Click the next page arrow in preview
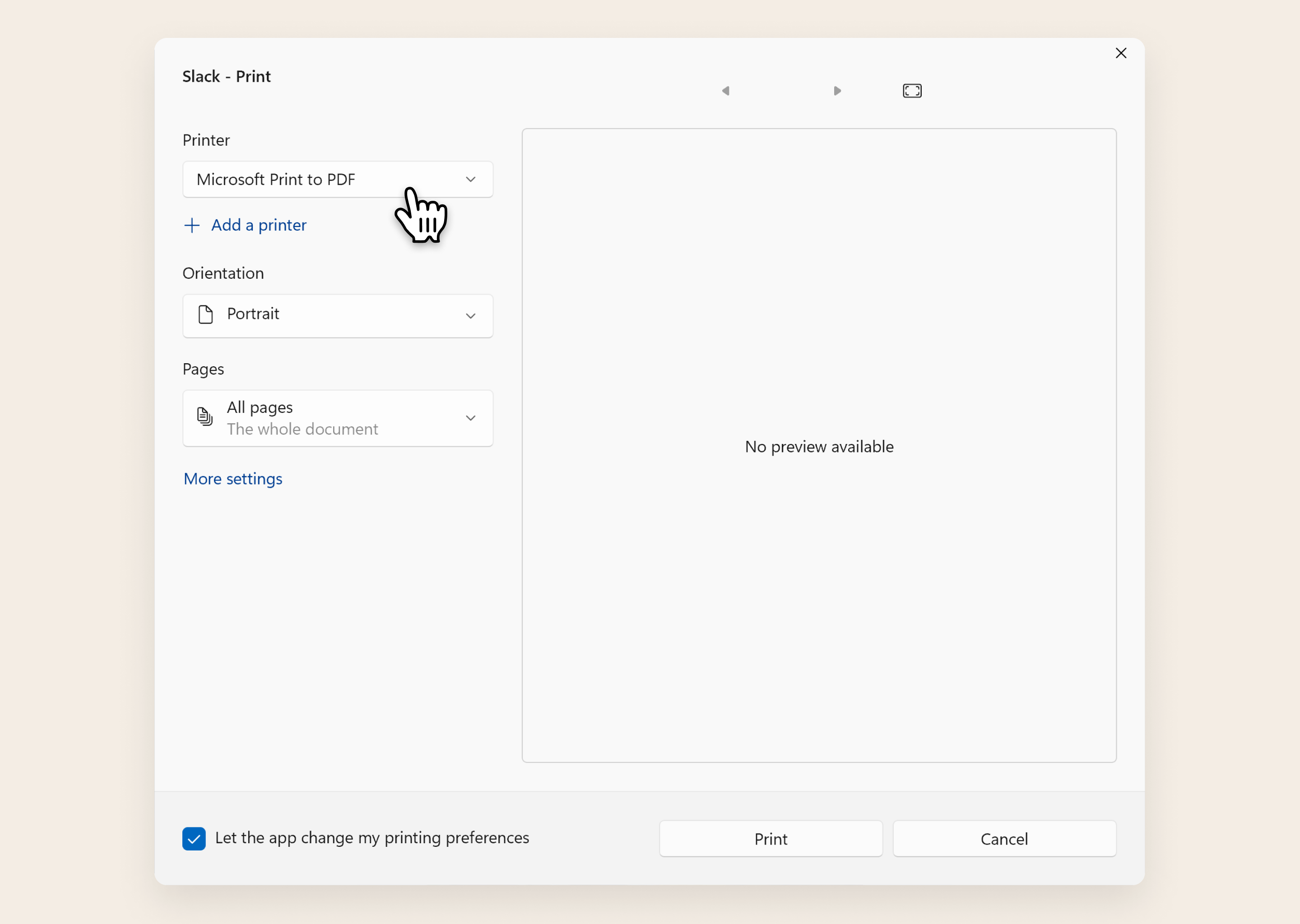The width and height of the screenshot is (1300, 924). click(x=837, y=91)
